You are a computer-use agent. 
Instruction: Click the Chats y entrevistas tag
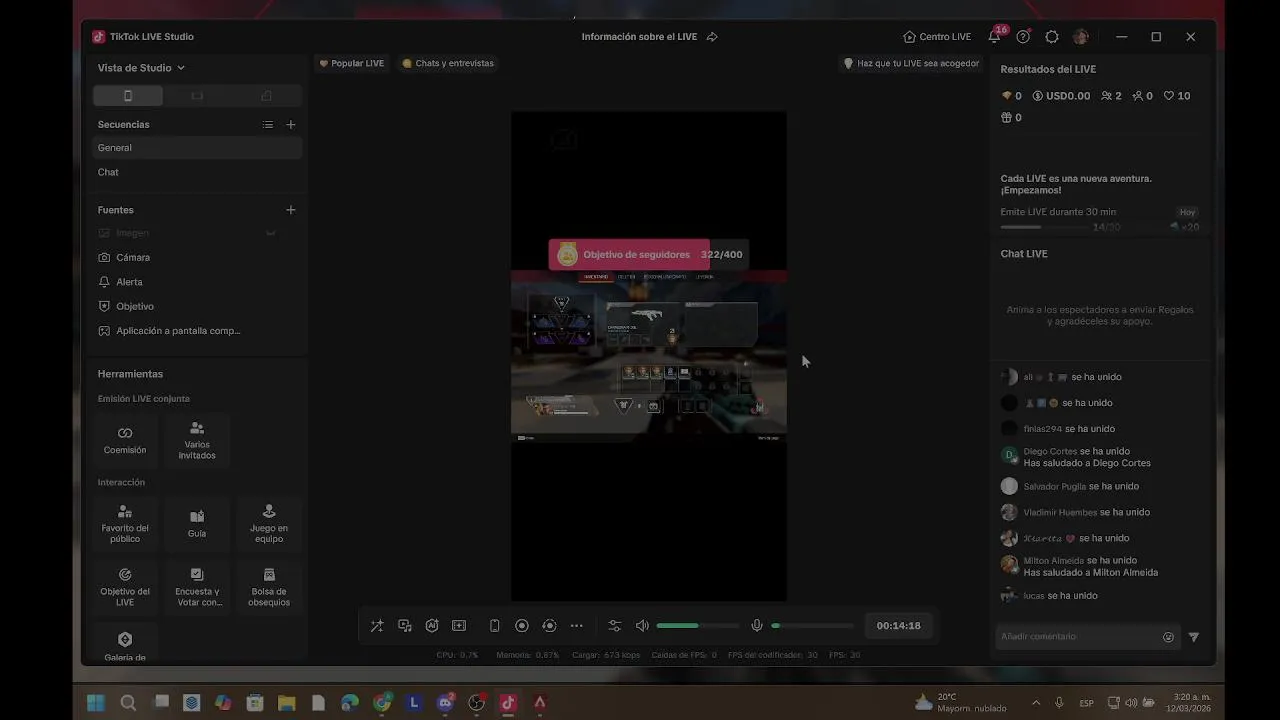click(448, 63)
